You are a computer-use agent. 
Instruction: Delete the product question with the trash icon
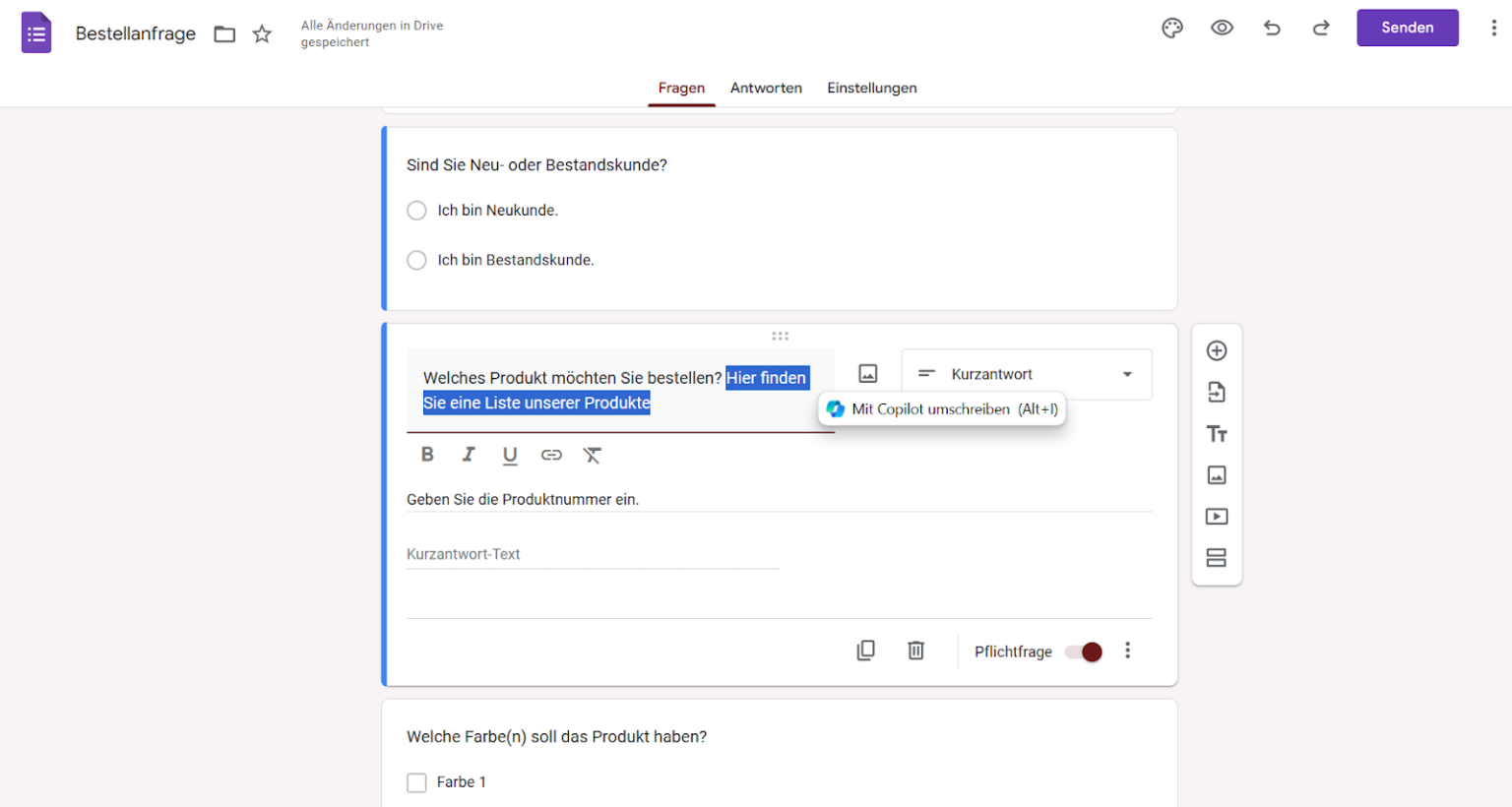pos(915,651)
